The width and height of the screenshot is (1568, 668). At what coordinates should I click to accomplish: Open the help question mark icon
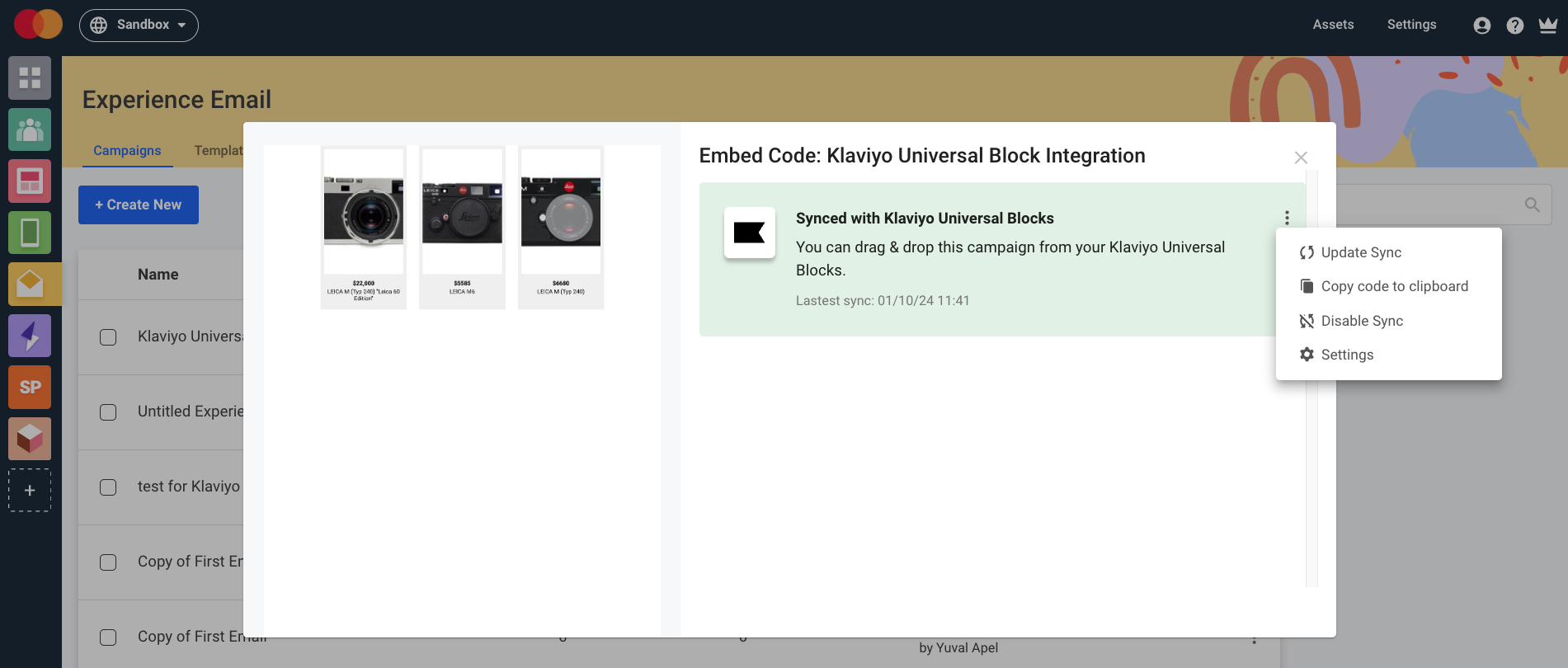tap(1515, 26)
